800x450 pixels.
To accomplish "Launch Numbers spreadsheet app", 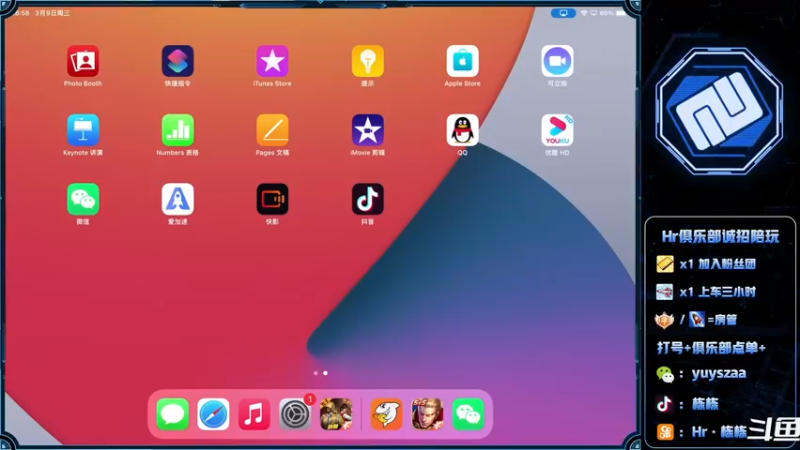I will pos(178,130).
